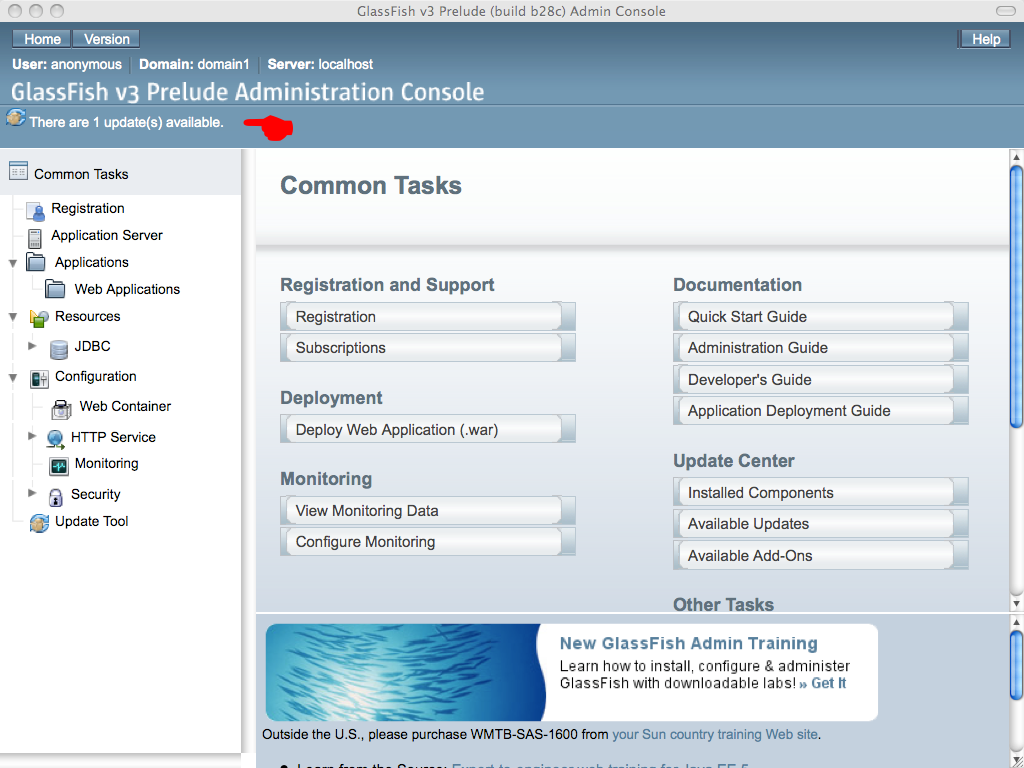
Task: Click the Web Container icon
Action: point(61,409)
